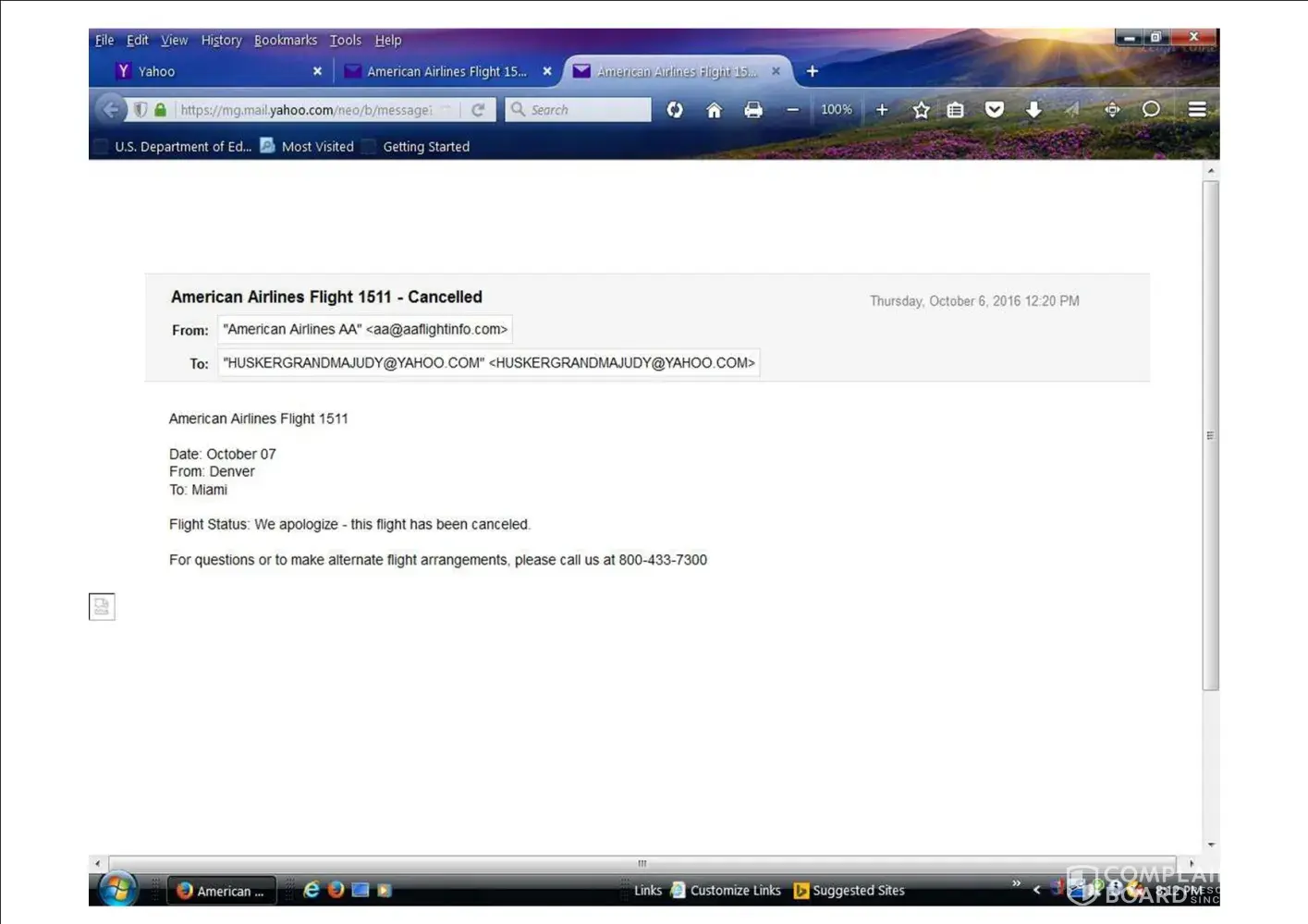This screenshot has height=924, width=1308.
Task: Open the History menu
Action: pos(221,41)
